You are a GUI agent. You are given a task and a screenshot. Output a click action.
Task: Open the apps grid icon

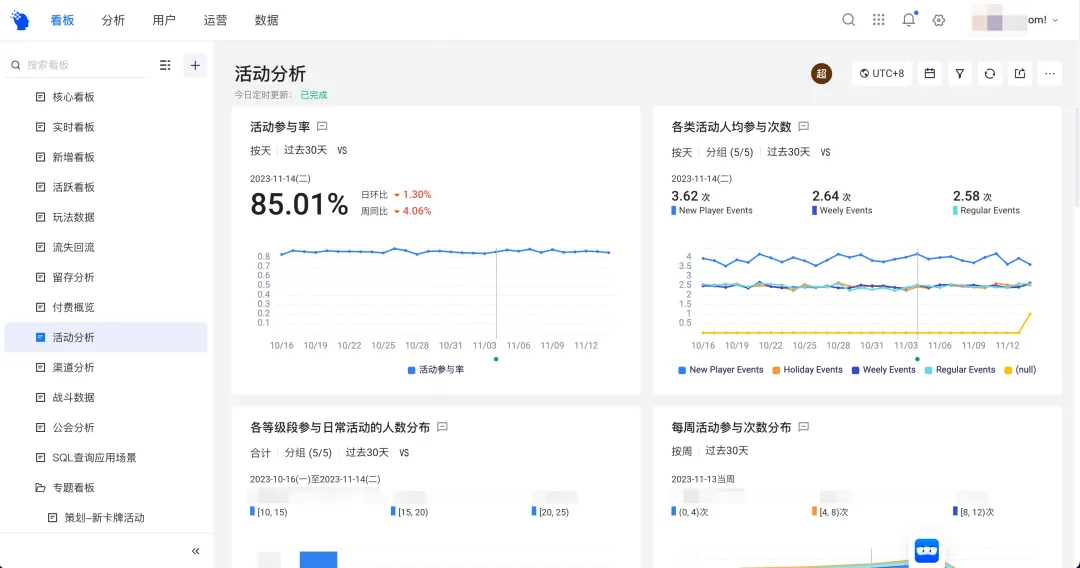tap(878, 20)
